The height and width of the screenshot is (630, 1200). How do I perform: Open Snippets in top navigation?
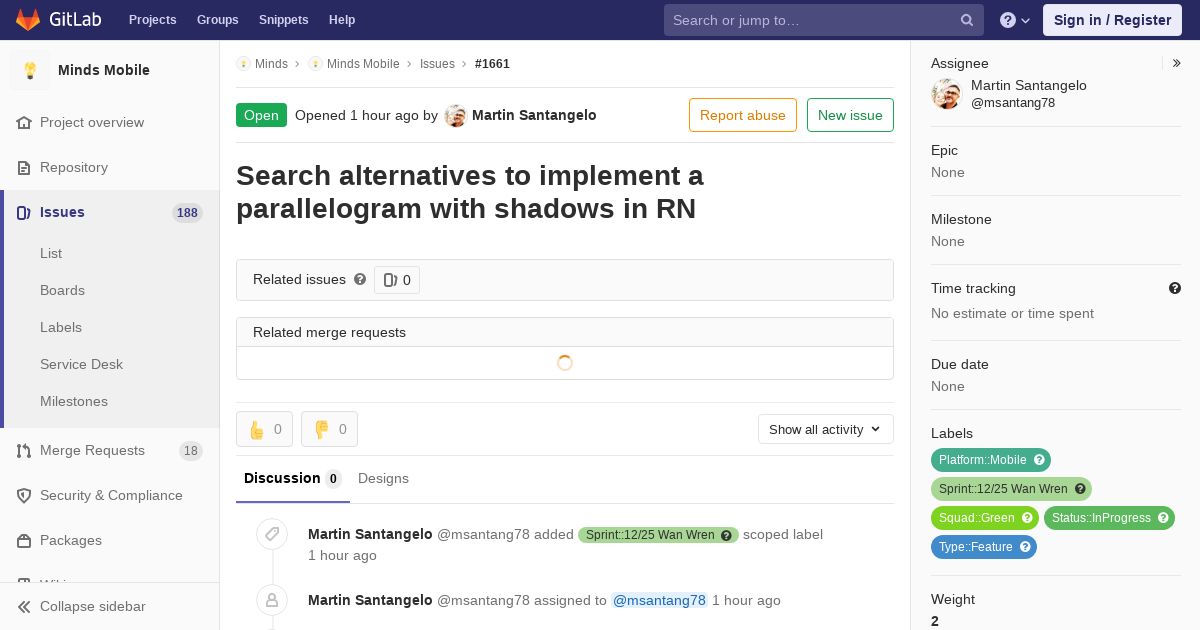pos(283,20)
